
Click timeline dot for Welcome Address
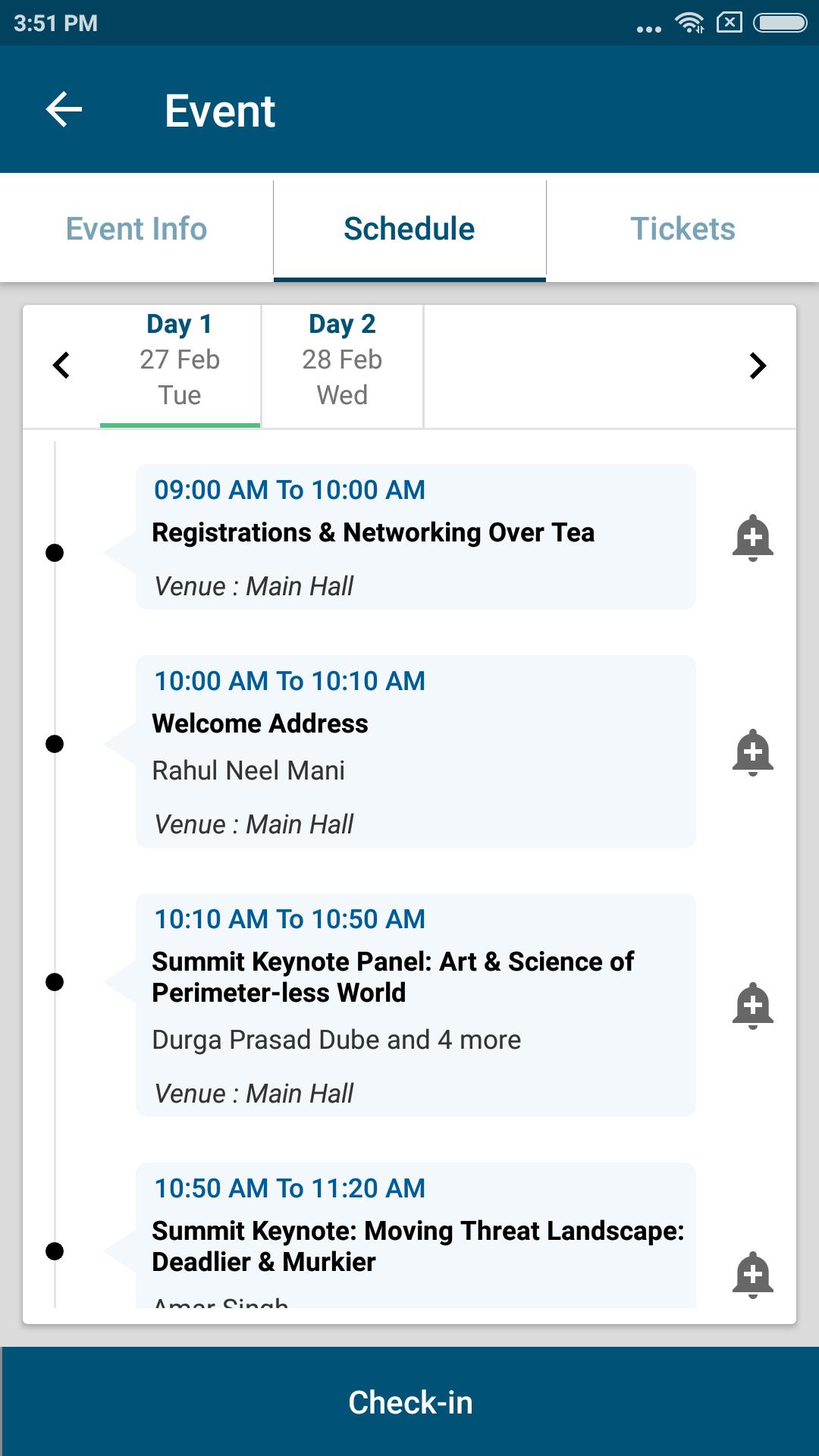click(x=55, y=744)
